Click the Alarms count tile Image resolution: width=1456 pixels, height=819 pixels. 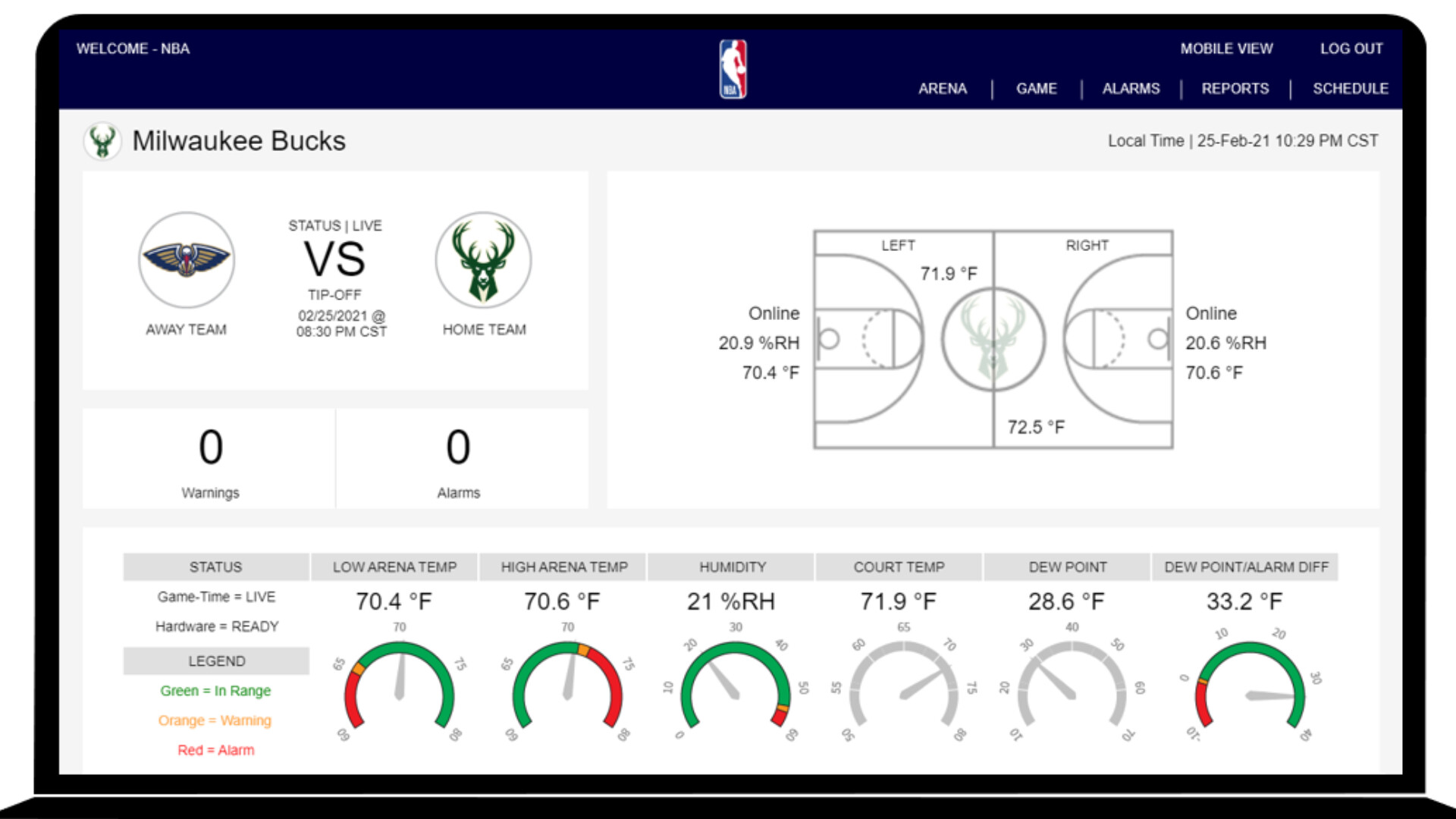pyautogui.click(x=459, y=459)
